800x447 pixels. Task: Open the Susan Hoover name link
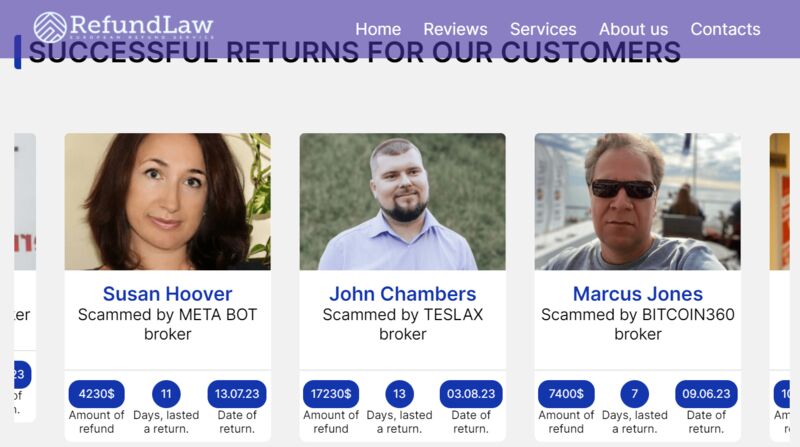pos(167,294)
